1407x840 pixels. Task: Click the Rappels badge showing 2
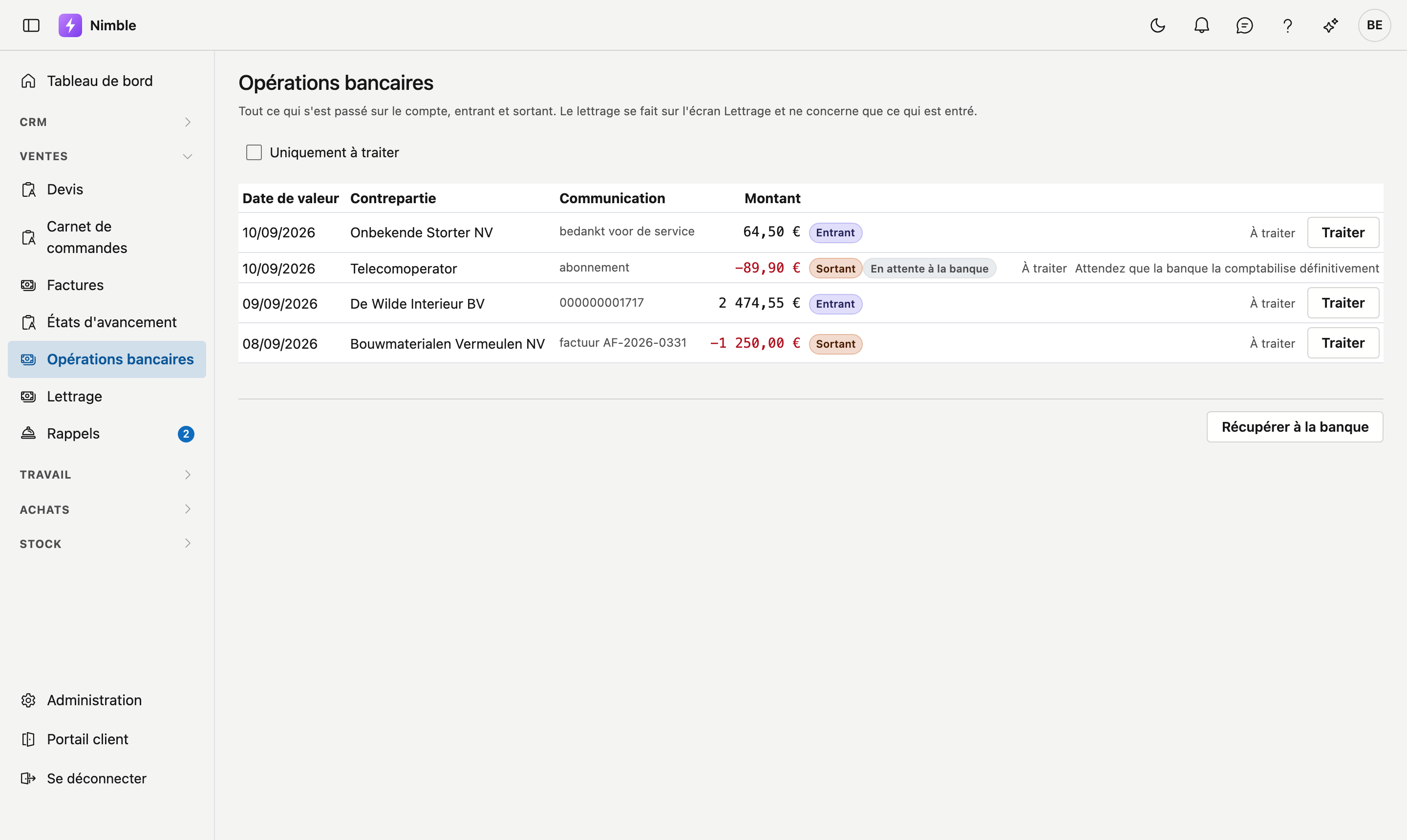tap(186, 434)
